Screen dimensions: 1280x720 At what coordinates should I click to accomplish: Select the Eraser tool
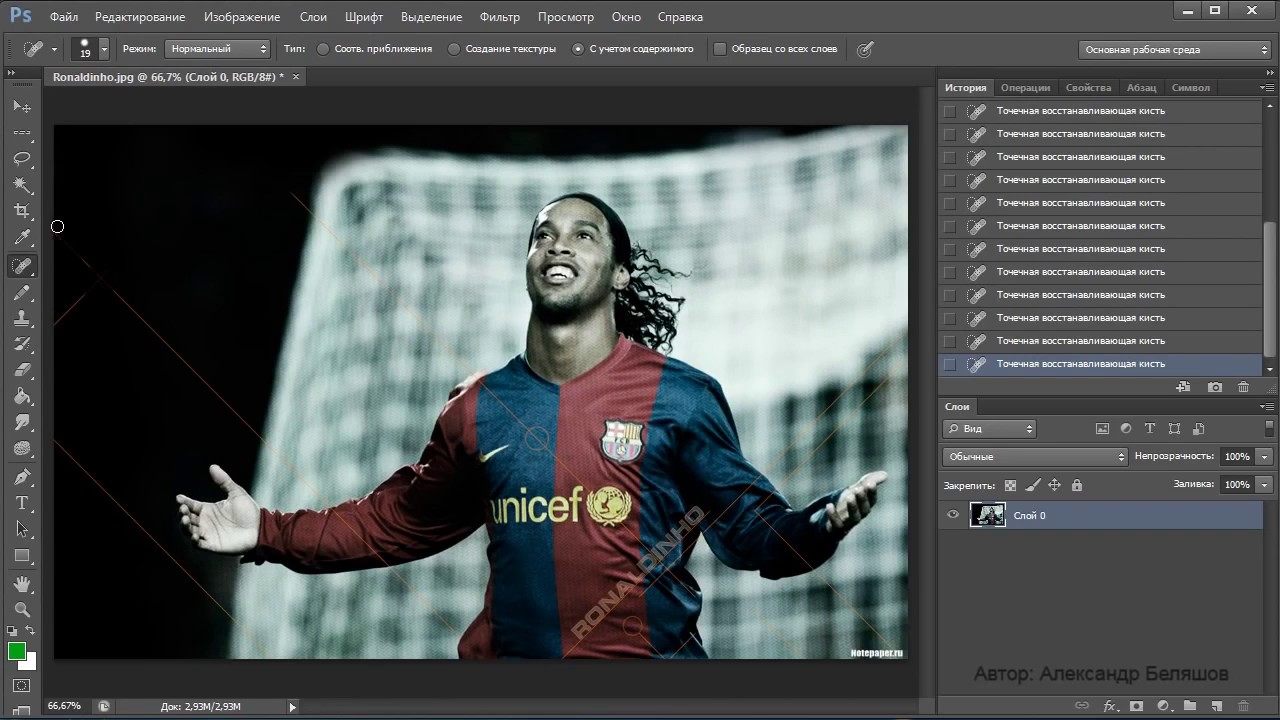22,371
